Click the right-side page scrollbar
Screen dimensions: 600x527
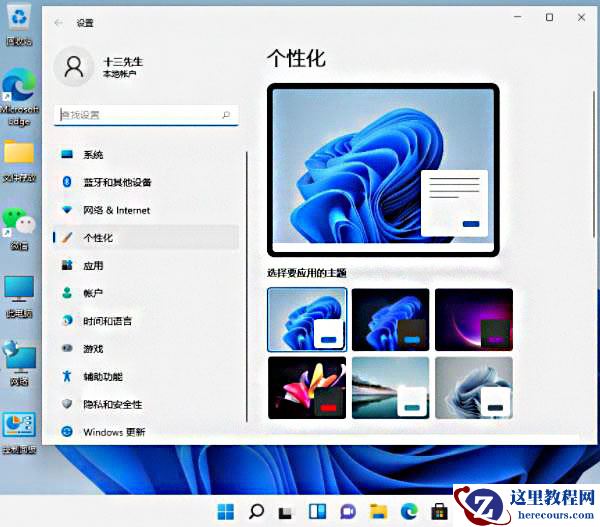pos(594,165)
